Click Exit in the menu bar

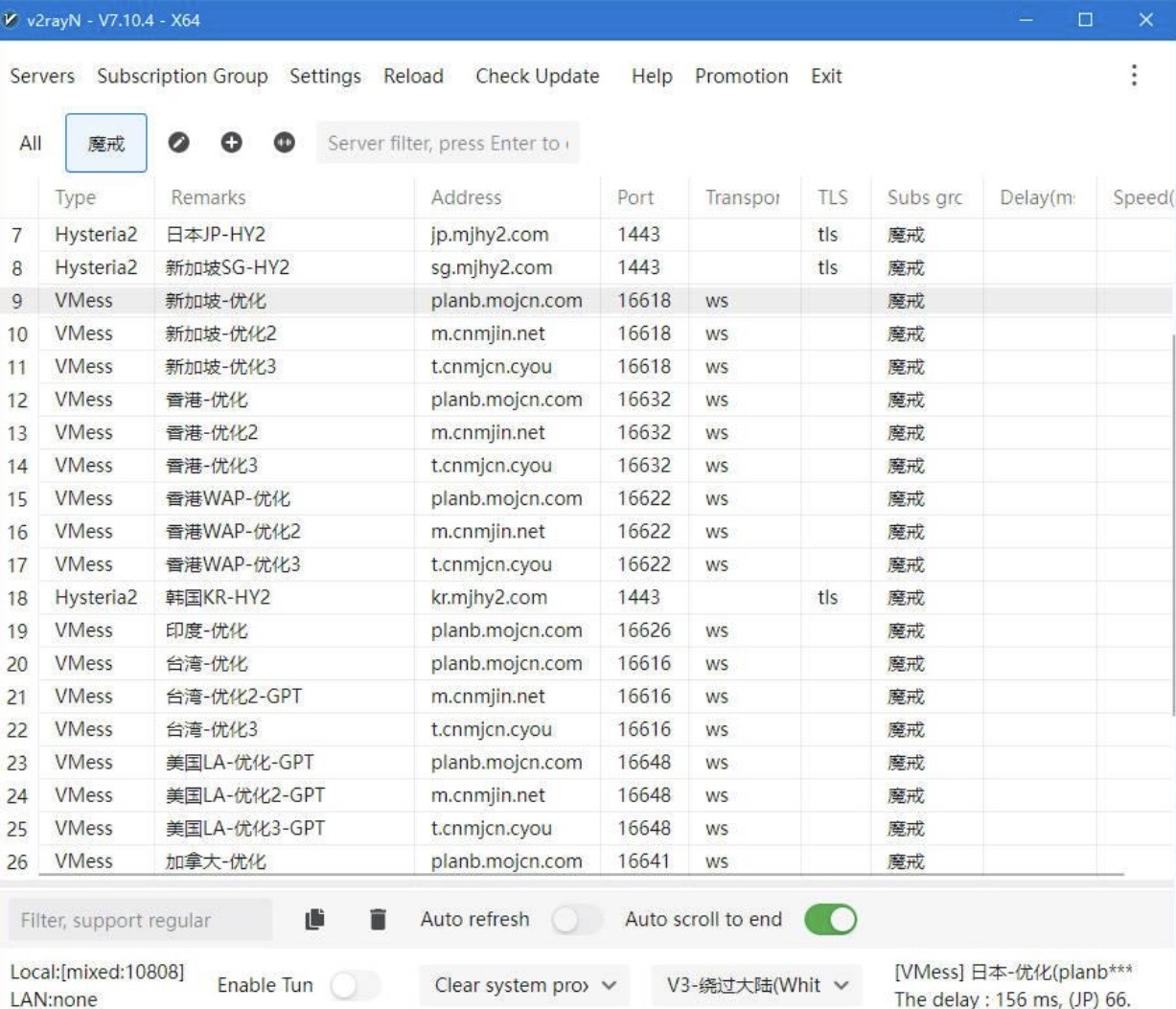pos(826,76)
